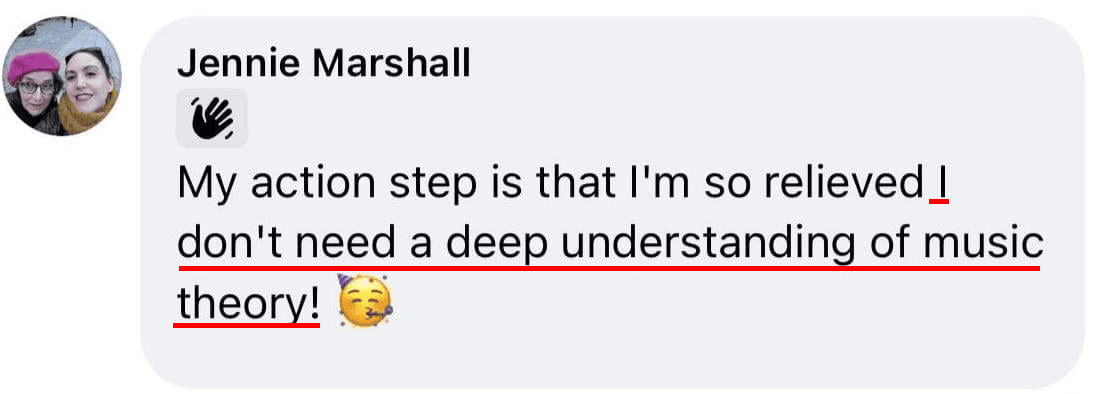Click the person with the yellow scarf
This screenshot has width=1095, height=394.
pos(89,89)
